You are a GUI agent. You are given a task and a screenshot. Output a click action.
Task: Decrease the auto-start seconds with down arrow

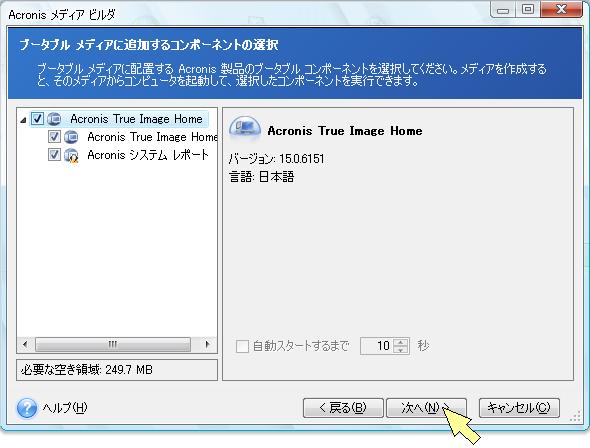(x=401, y=350)
